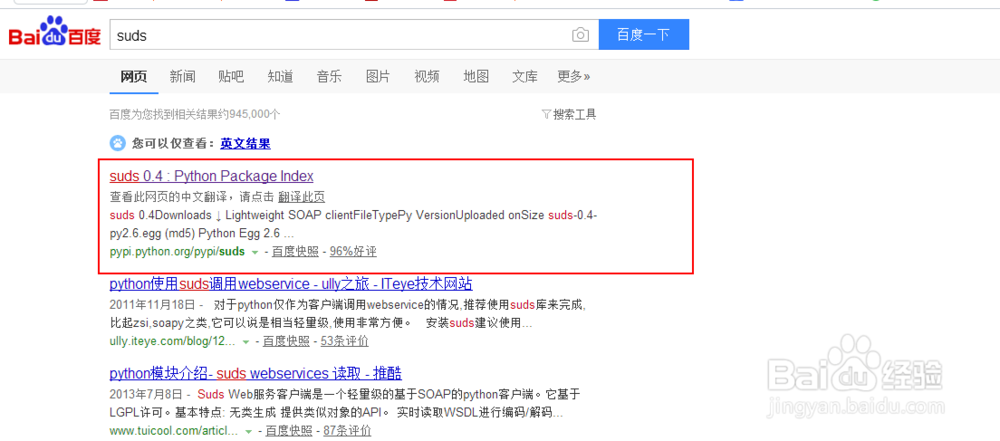Click the 53条评价 link
The image size is (1000, 441).
coord(344,341)
